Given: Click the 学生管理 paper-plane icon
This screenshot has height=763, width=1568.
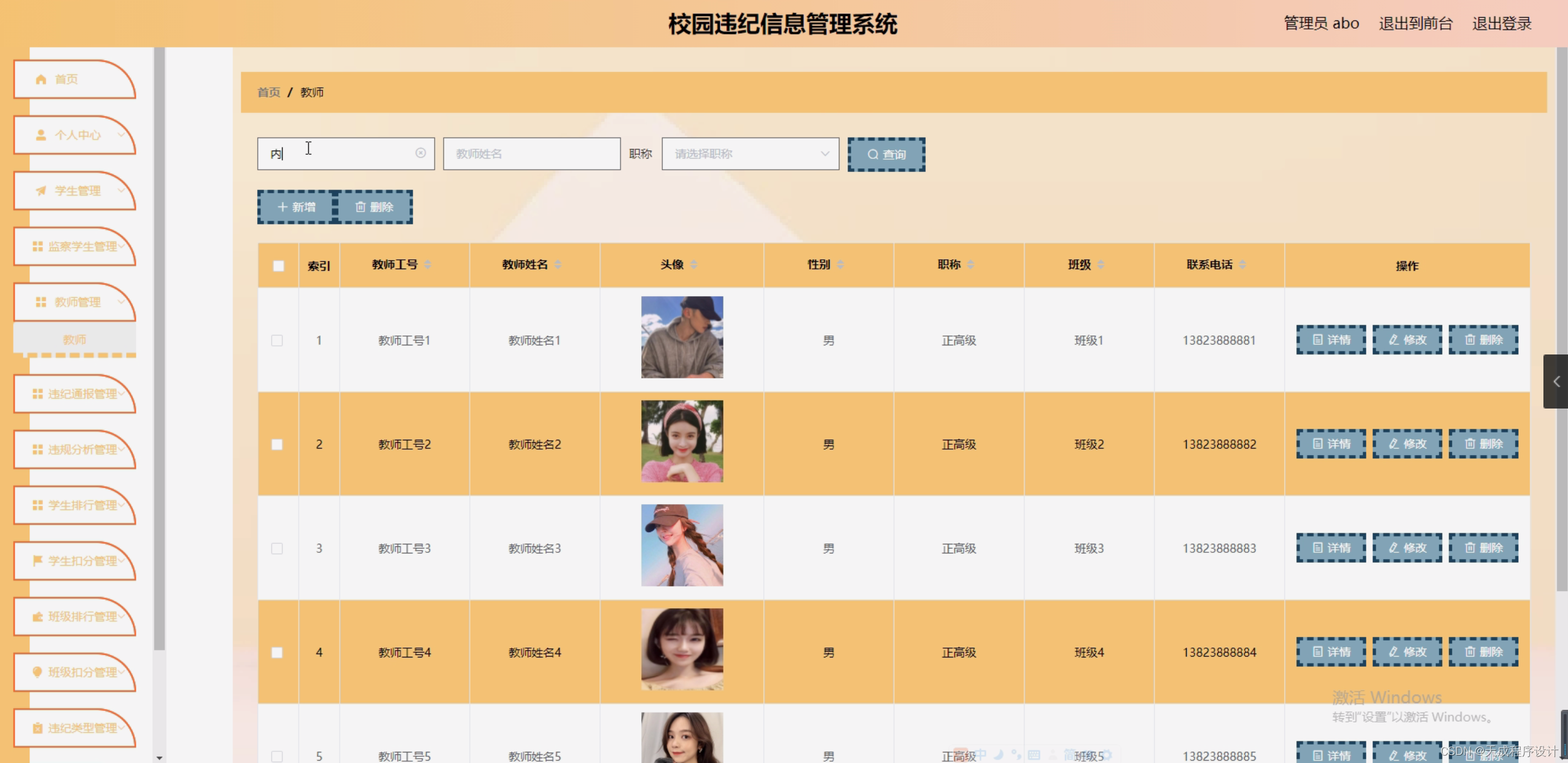Looking at the screenshot, I should pyautogui.click(x=39, y=190).
